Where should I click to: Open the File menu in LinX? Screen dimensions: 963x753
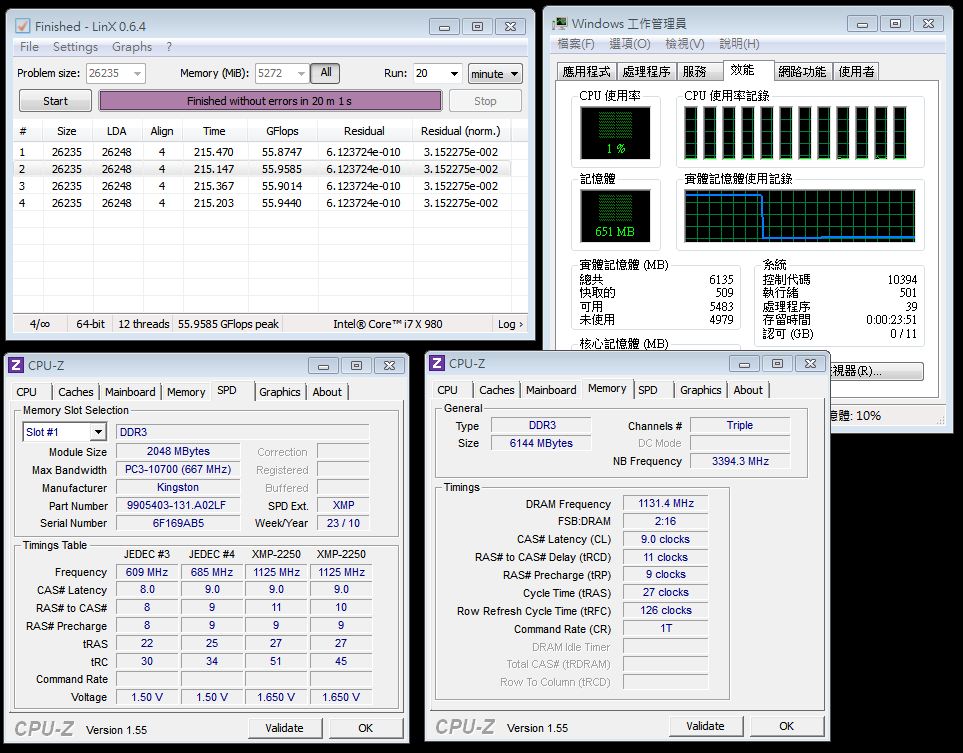[29, 47]
